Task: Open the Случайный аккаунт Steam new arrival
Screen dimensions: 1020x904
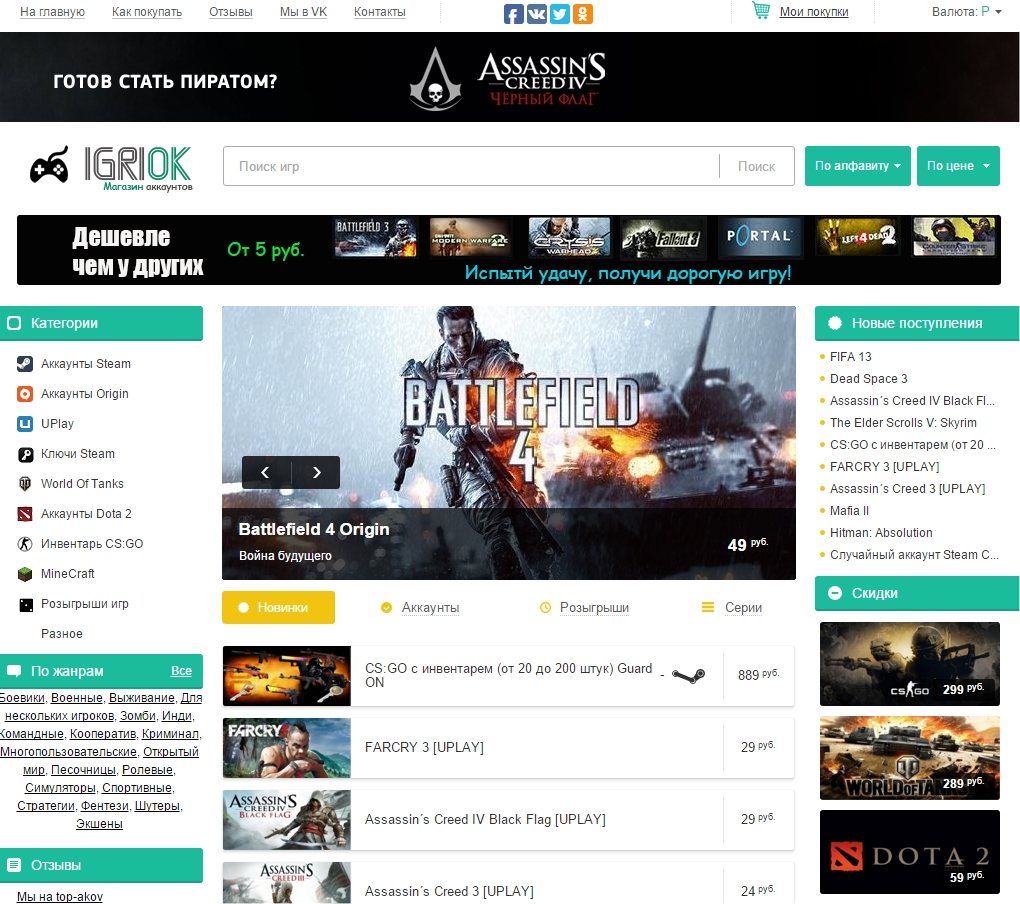Action: (914, 555)
